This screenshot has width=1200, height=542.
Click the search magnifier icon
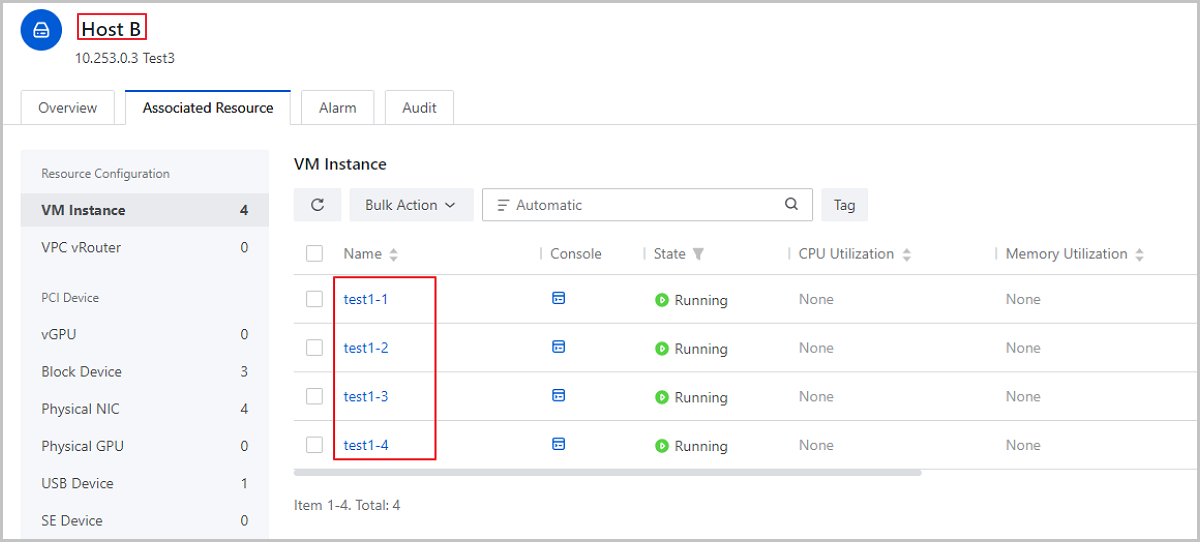tap(792, 204)
